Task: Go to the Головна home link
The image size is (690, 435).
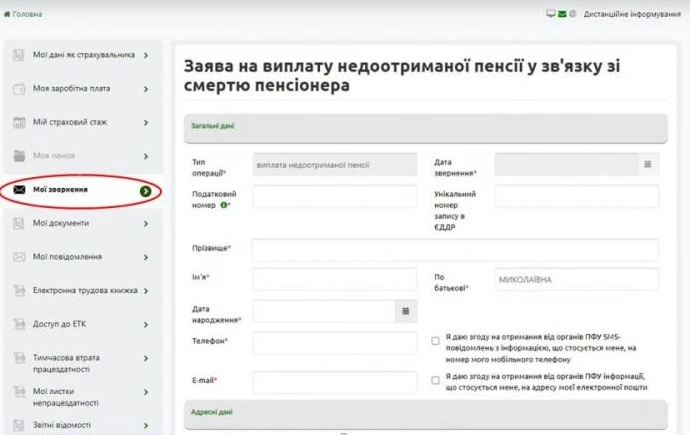Action: 23,14
